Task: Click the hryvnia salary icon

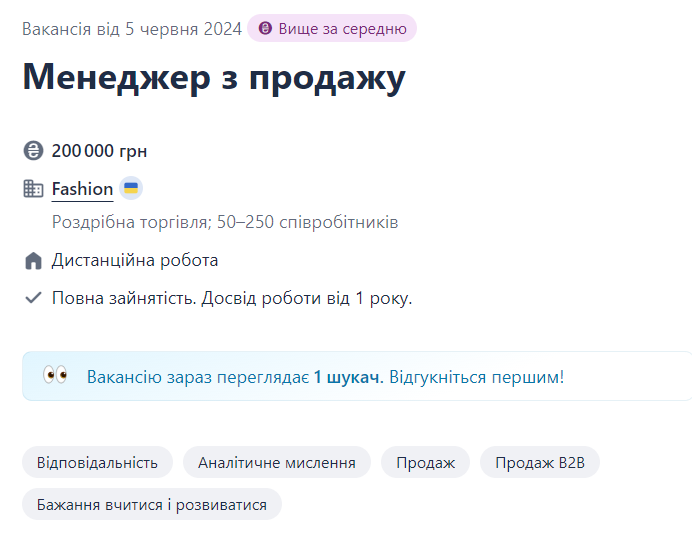Action: coord(33,151)
